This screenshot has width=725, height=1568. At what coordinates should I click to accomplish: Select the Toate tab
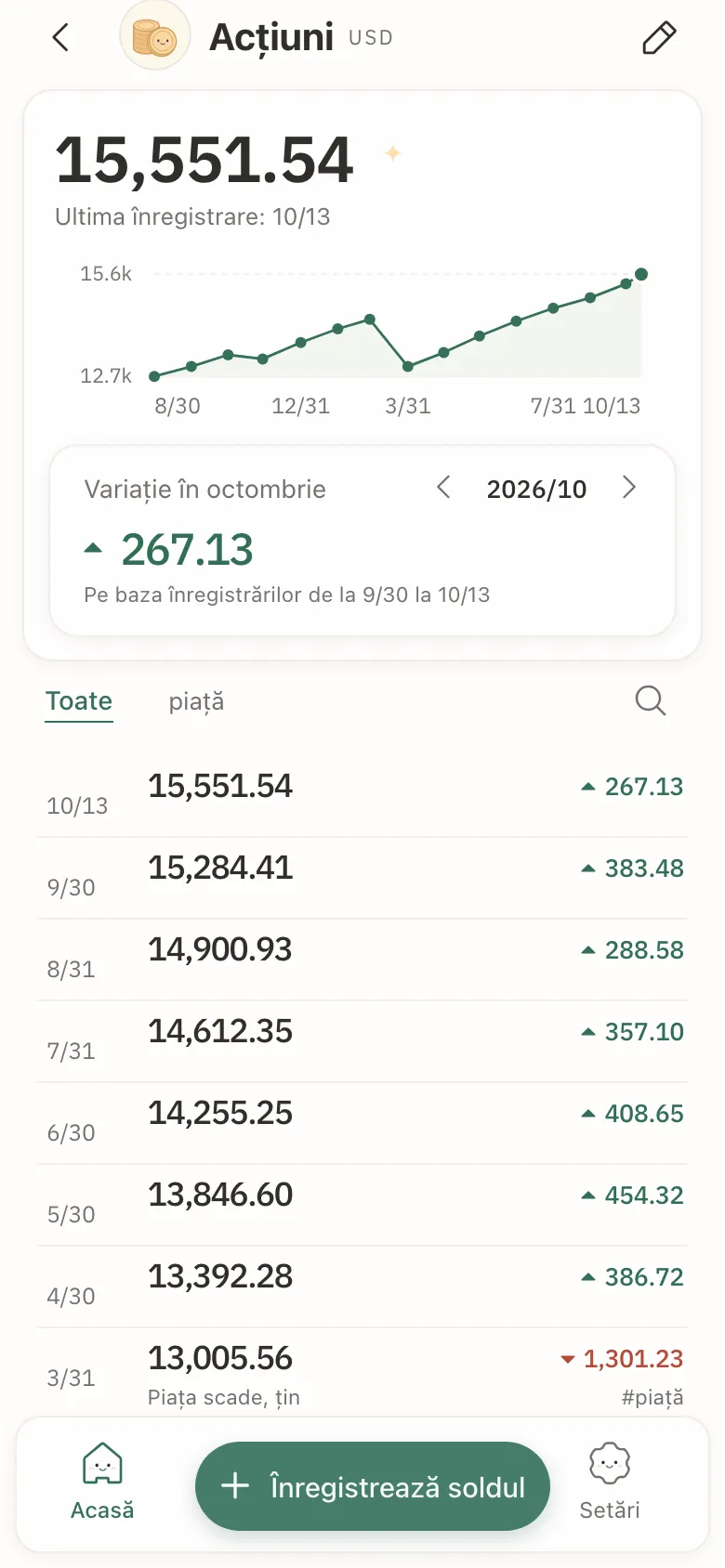pyautogui.click(x=79, y=701)
